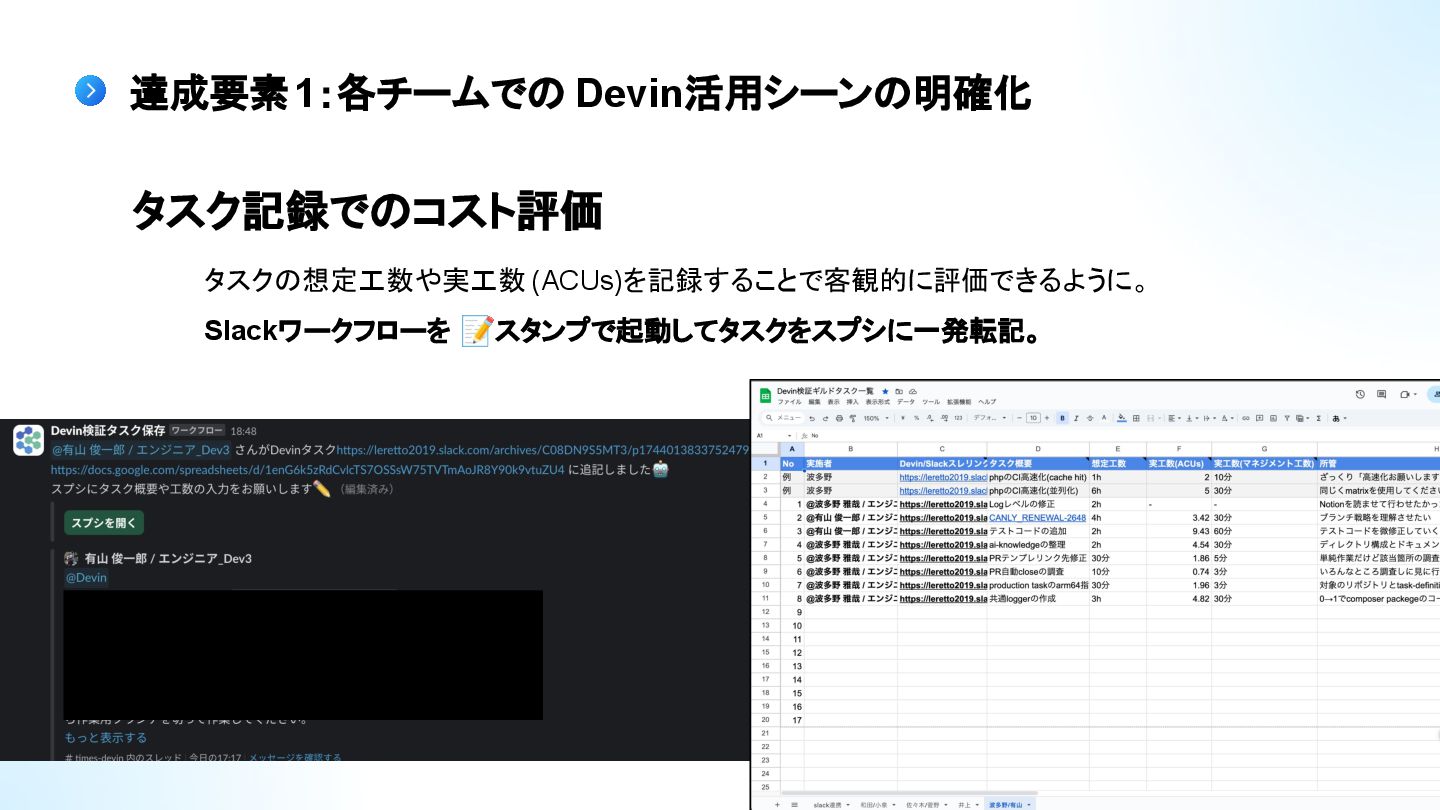The height and width of the screenshot is (810, 1440).
Task: Click the video meeting camera icon
Action: 1405,395
